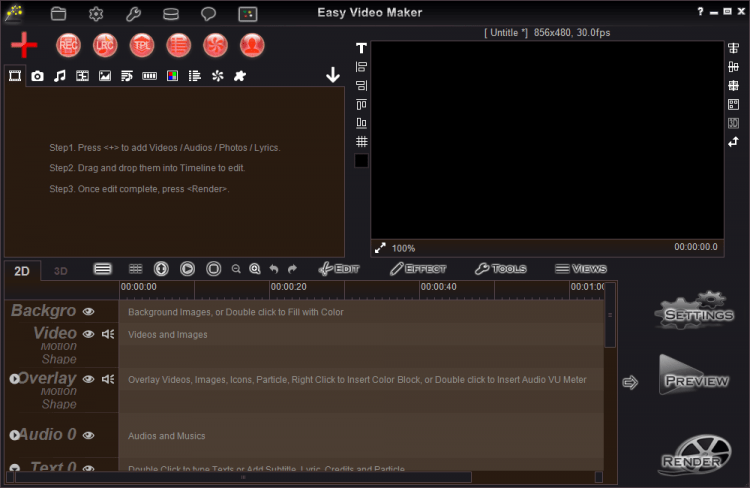Switch to the 3D timeline tab
Screen dimensions: 750x488
tap(61, 271)
